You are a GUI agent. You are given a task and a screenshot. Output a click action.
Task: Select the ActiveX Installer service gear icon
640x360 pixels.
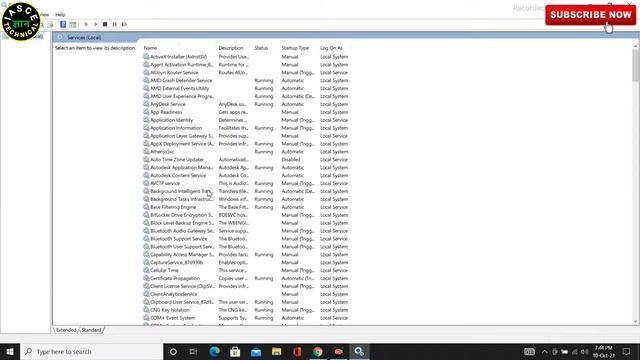click(x=146, y=57)
